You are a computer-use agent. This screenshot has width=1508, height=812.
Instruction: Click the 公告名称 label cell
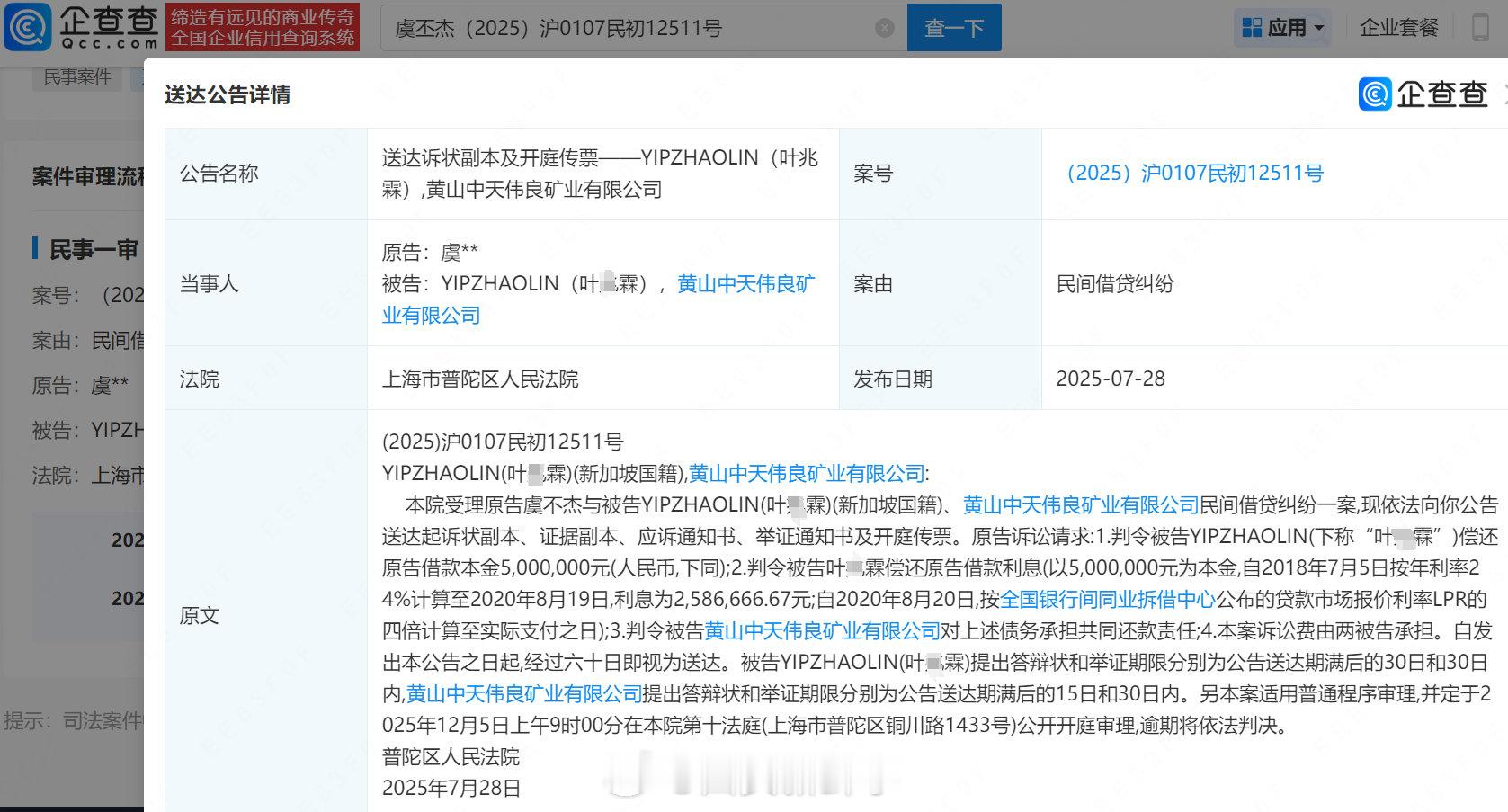266,174
